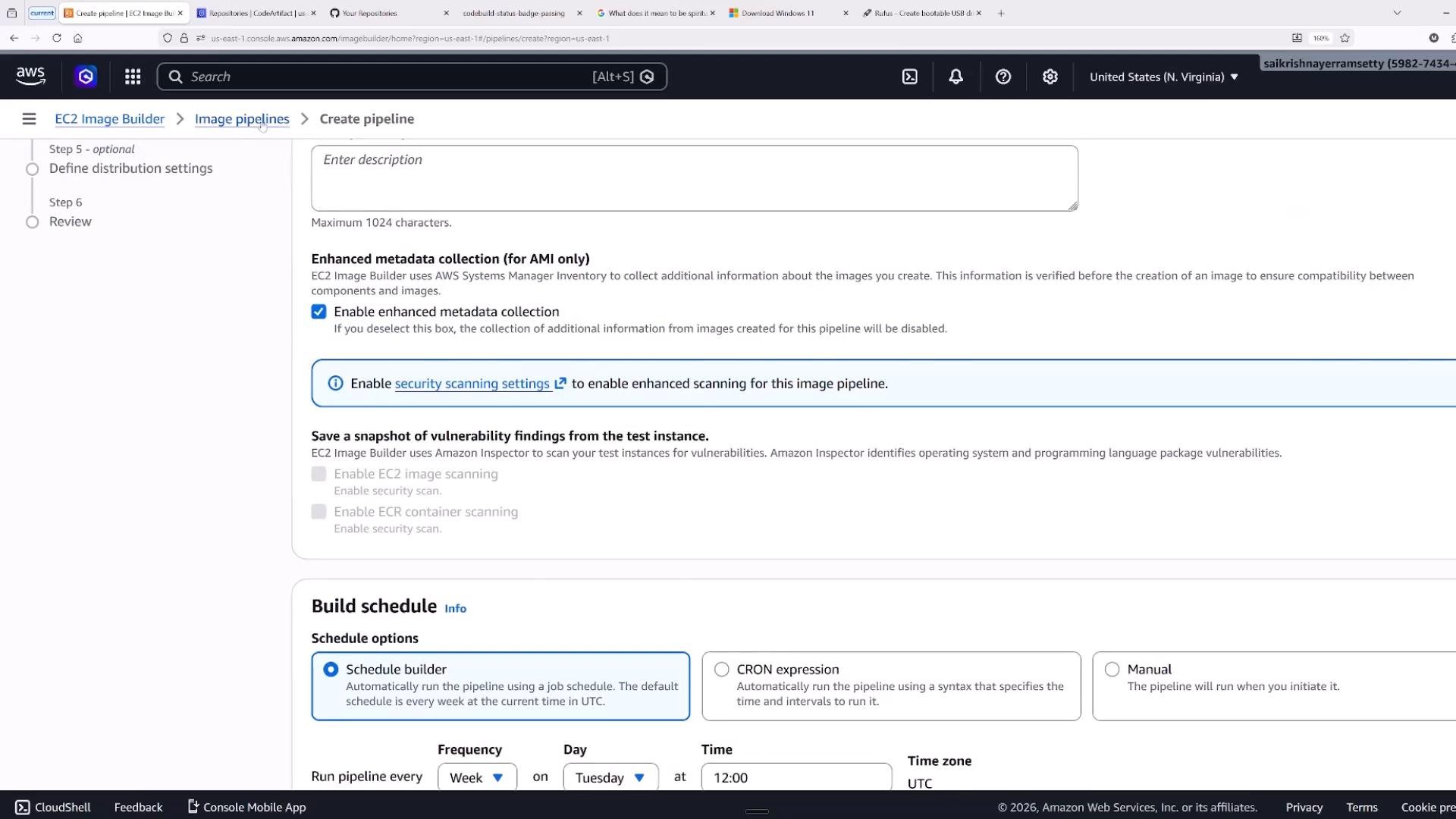Toggle the side navigation hamburger menu
The image size is (1456, 819).
pos(29,119)
